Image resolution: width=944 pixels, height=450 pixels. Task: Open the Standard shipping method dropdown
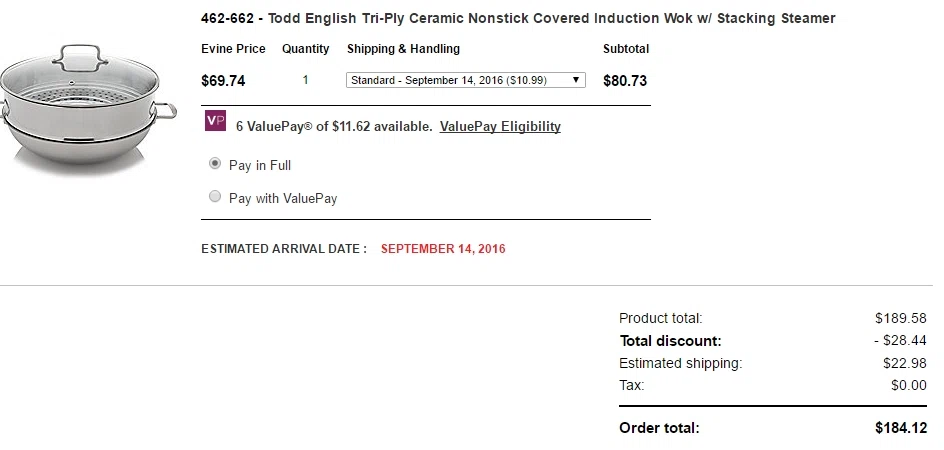[x=465, y=80]
